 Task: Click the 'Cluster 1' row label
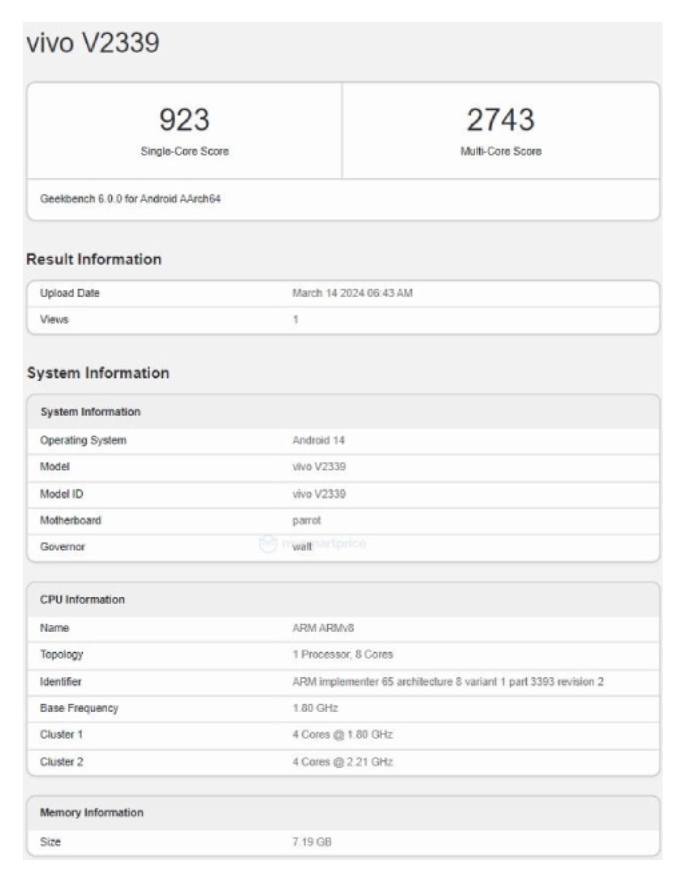pyautogui.click(x=61, y=735)
